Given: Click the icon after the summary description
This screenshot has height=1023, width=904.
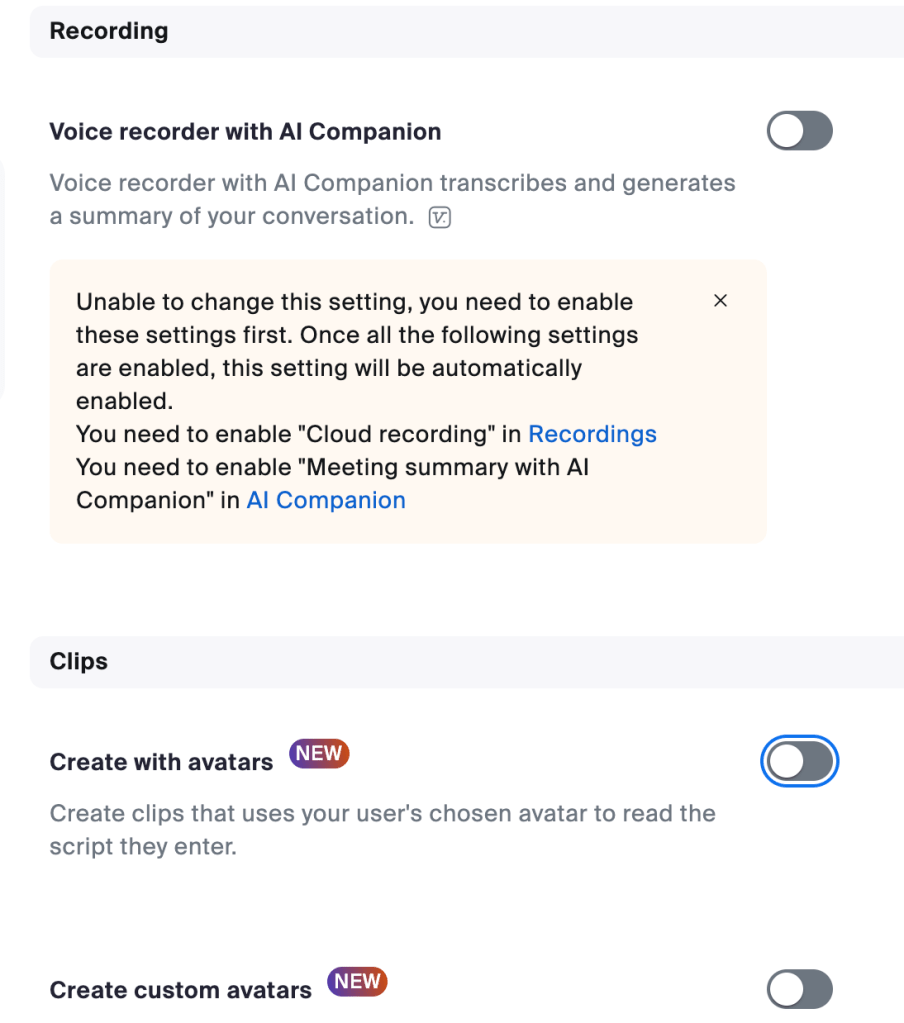Looking at the screenshot, I should 439,217.
